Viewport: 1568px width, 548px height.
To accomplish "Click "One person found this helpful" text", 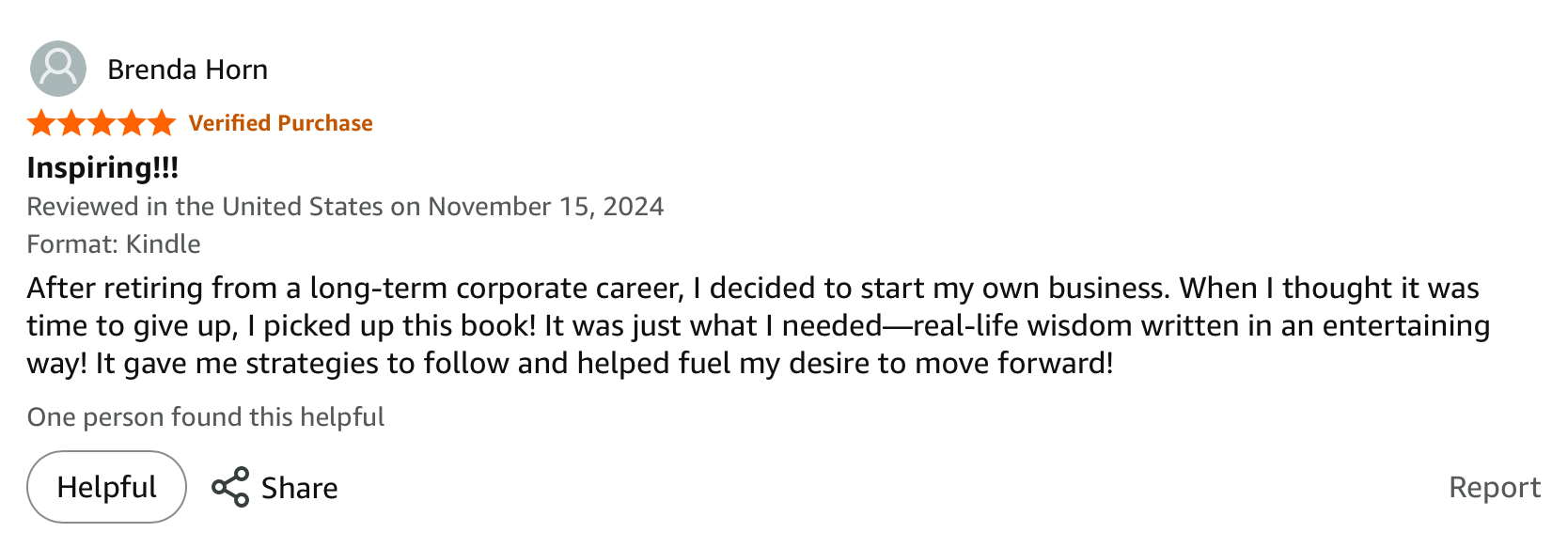I will click(206, 417).
